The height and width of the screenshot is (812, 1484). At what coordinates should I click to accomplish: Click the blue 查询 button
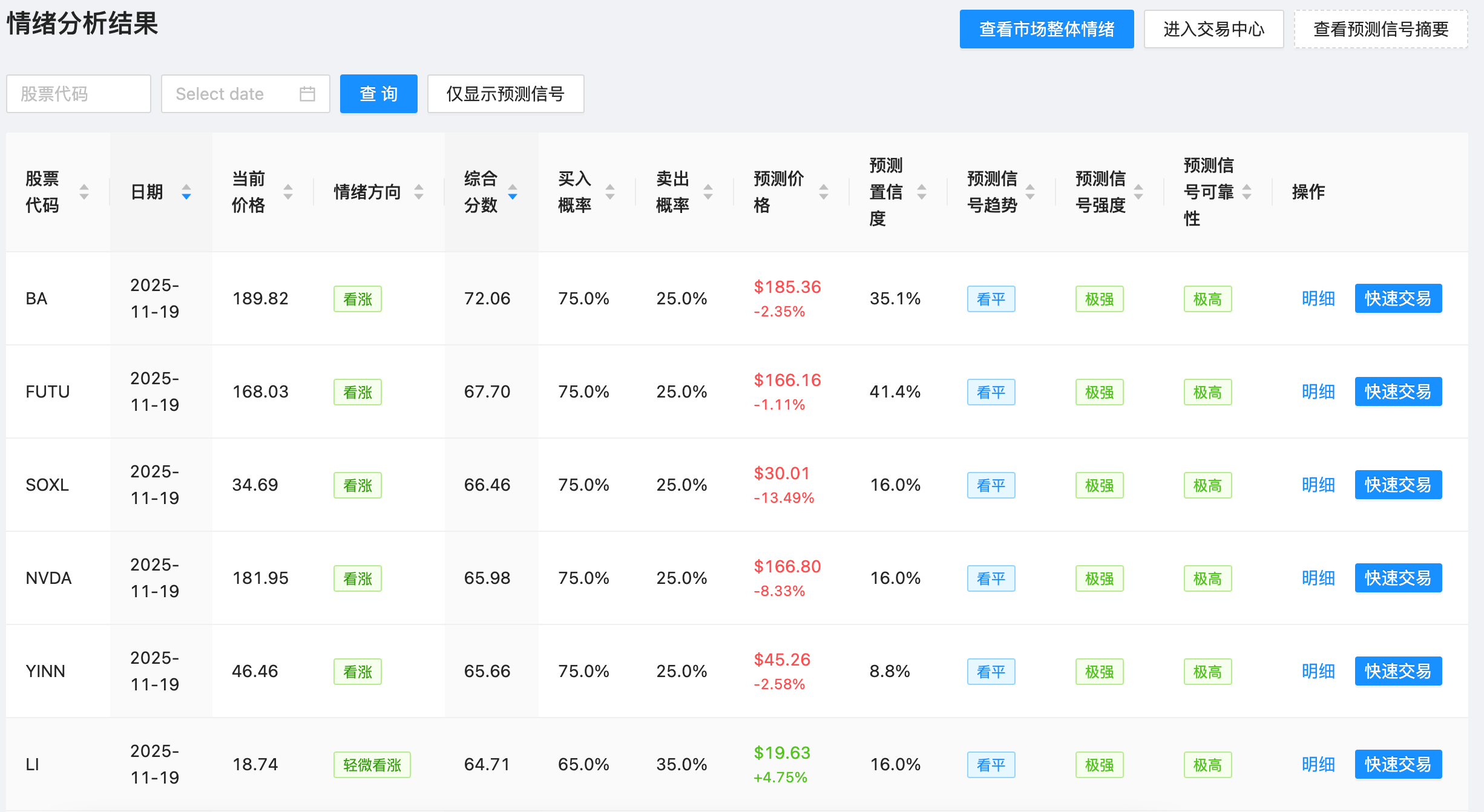[x=379, y=94]
